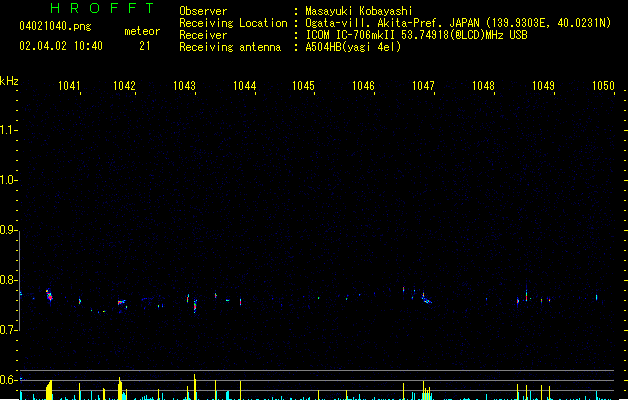The image size is (629, 400).
Task: Click the 1047 time axis label
Action: [x=423, y=86]
